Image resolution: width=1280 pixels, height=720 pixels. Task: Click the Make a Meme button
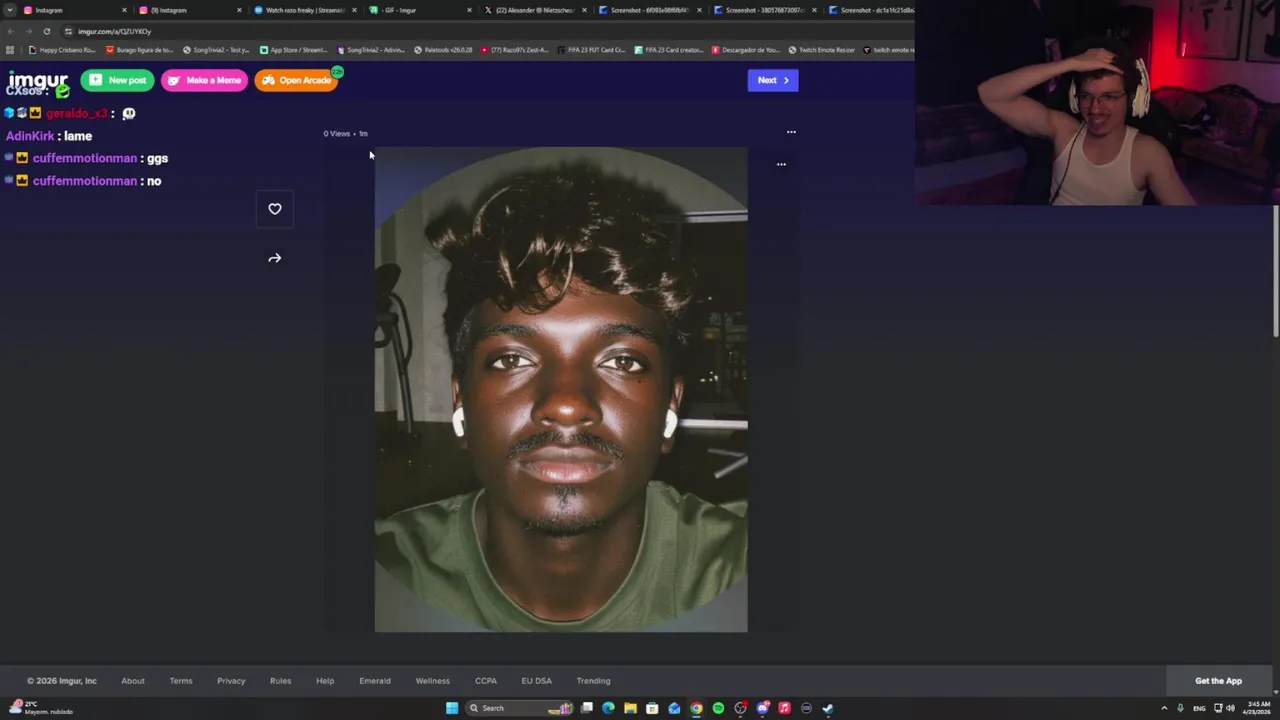tap(204, 80)
